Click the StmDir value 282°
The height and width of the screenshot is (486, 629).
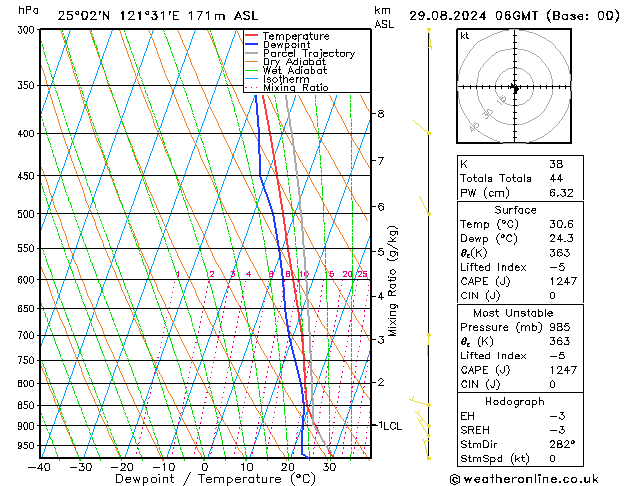(562, 444)
